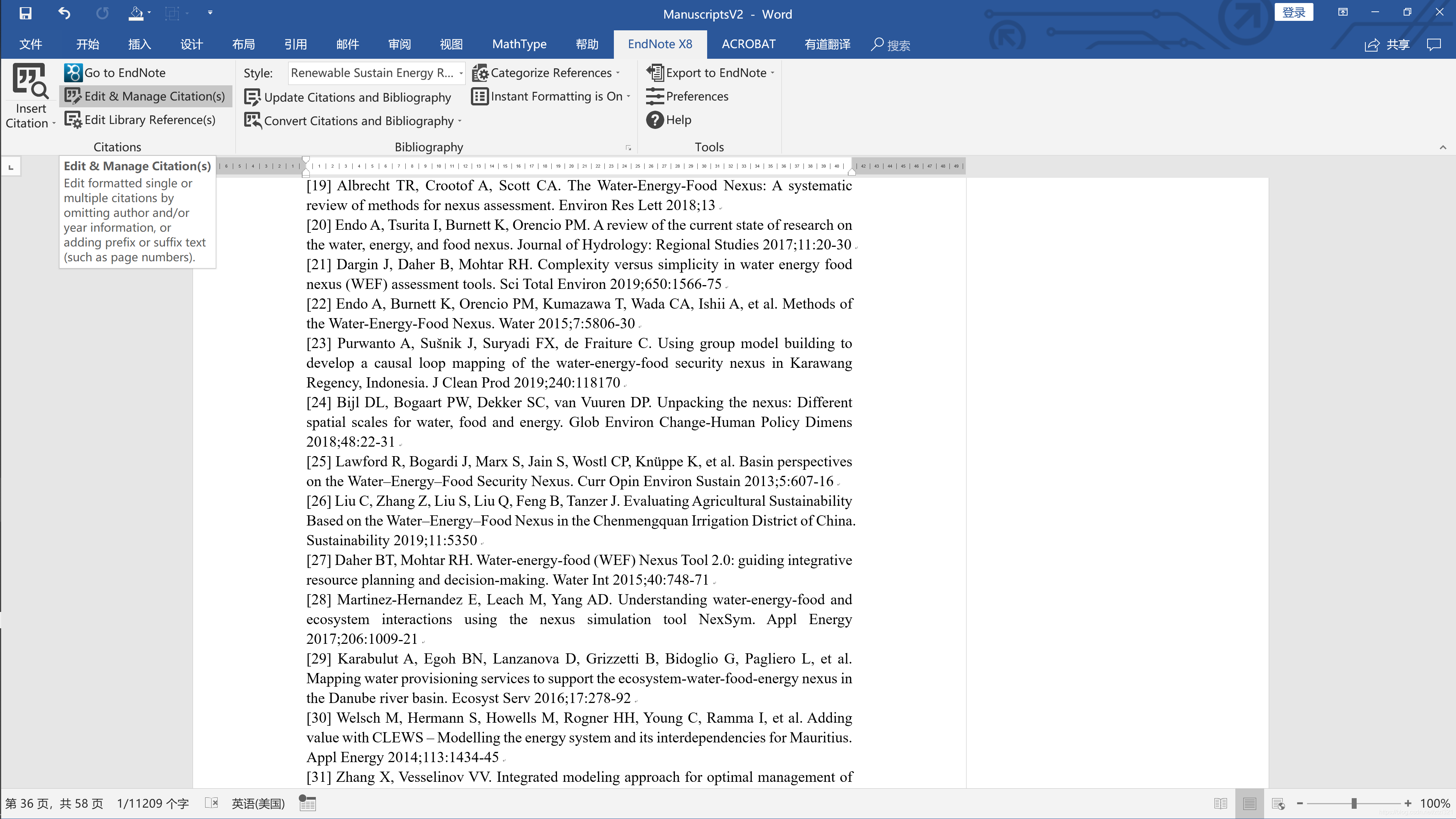This screenshot has width=1456, height=819.
Task: Switch to Web Layout view
Action: [x=1278, y=803]
